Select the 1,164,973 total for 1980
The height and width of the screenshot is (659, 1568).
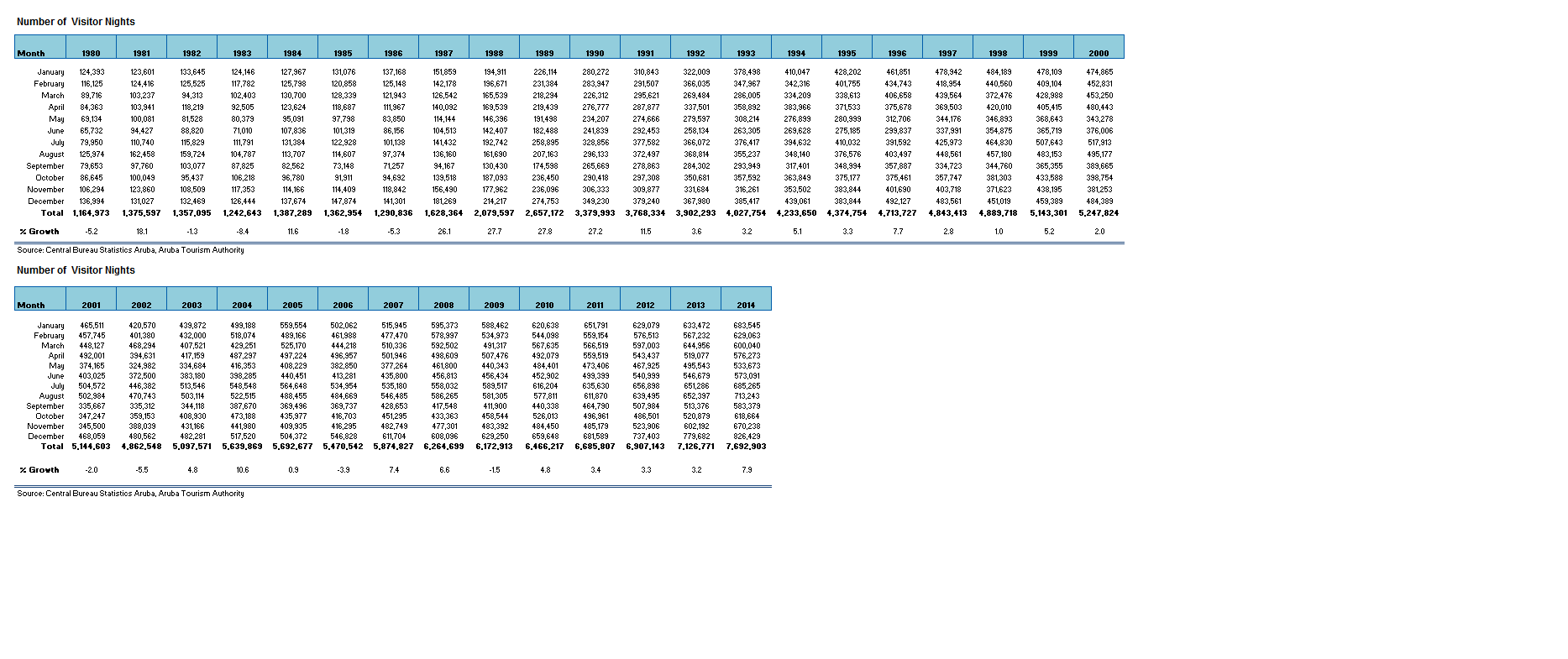point(91,213)
